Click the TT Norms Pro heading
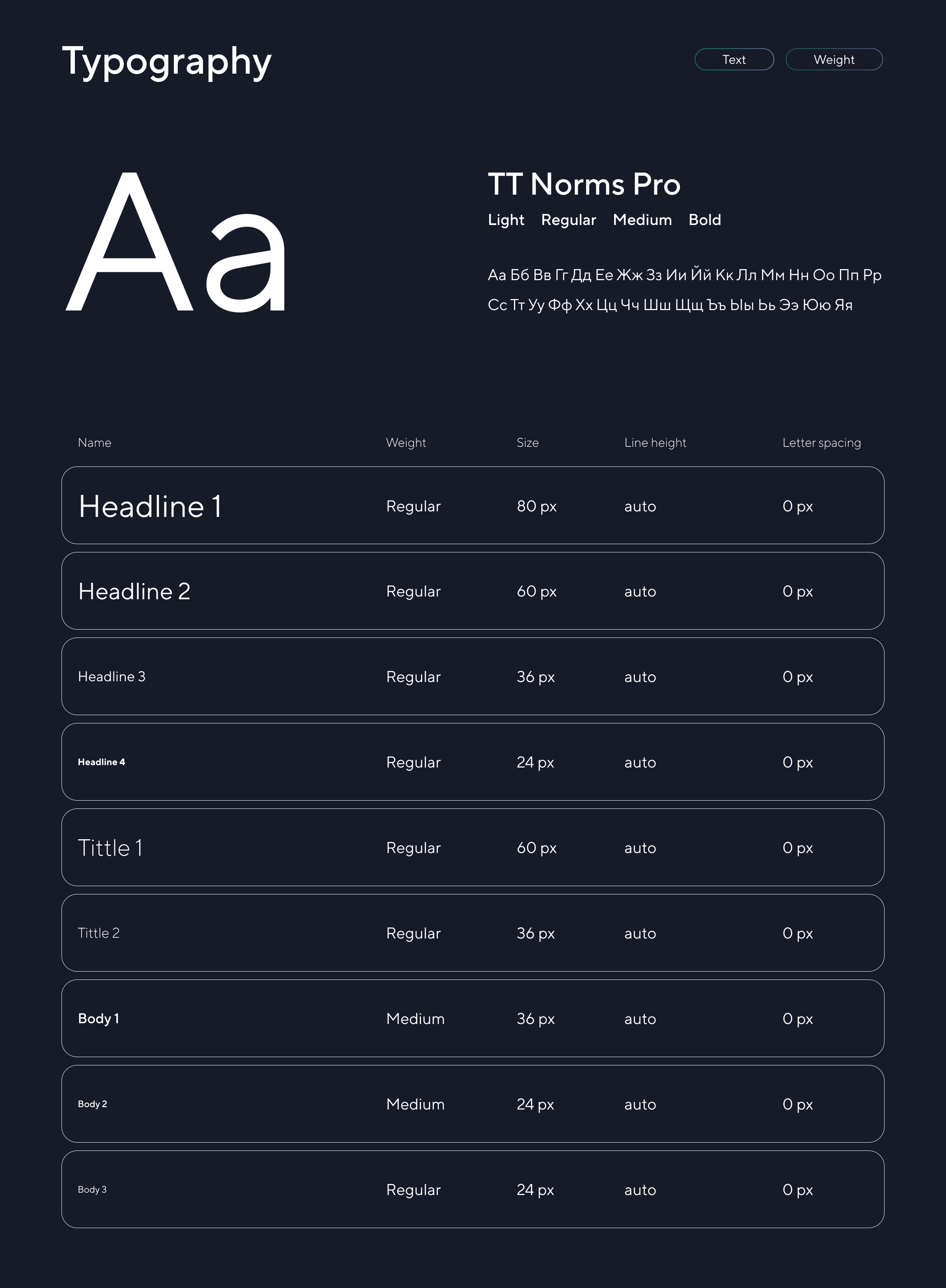Screen dimensions: 946x1288 (583, 184)
